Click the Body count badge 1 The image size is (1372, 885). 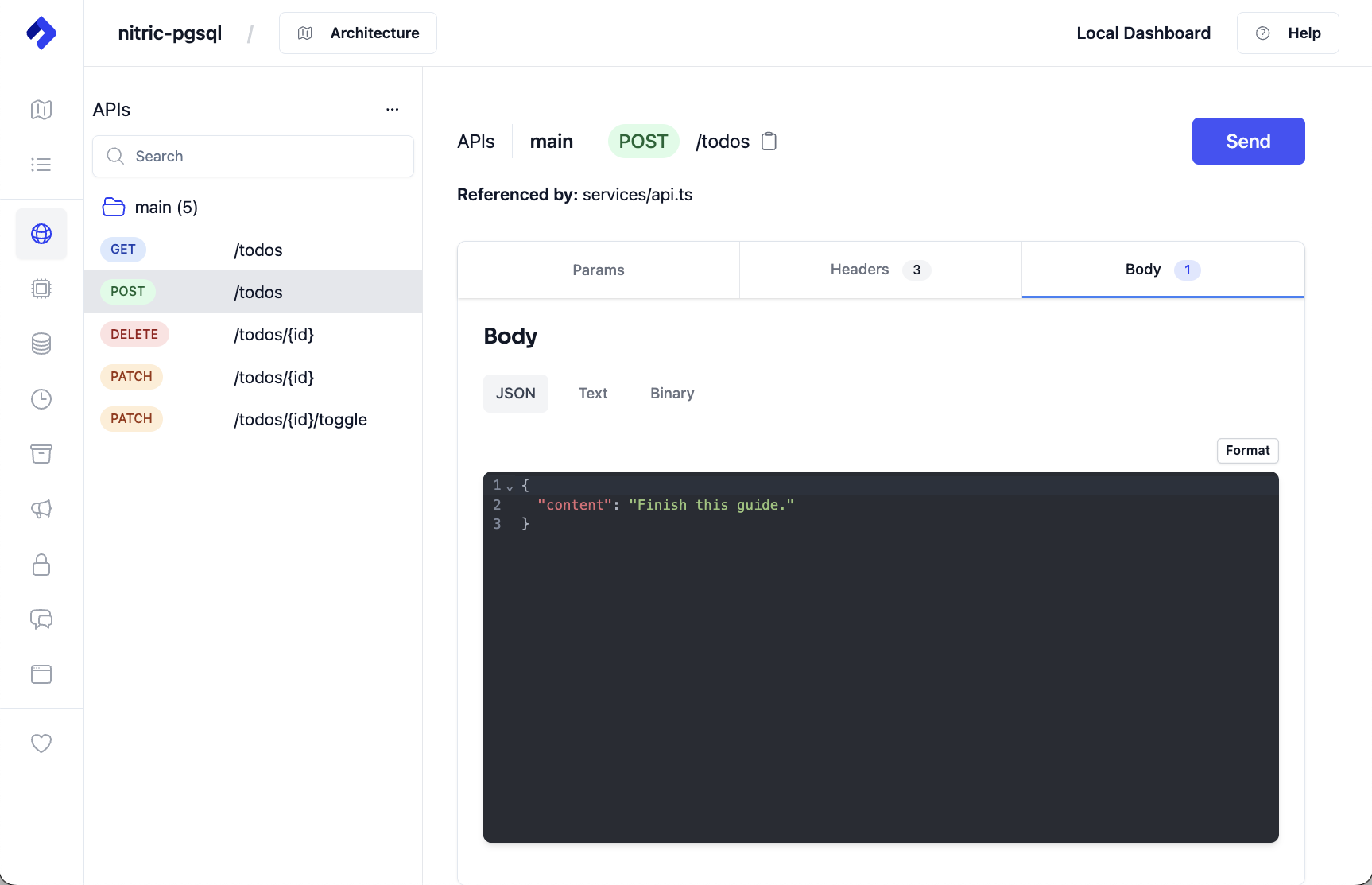click(1188, 270)
